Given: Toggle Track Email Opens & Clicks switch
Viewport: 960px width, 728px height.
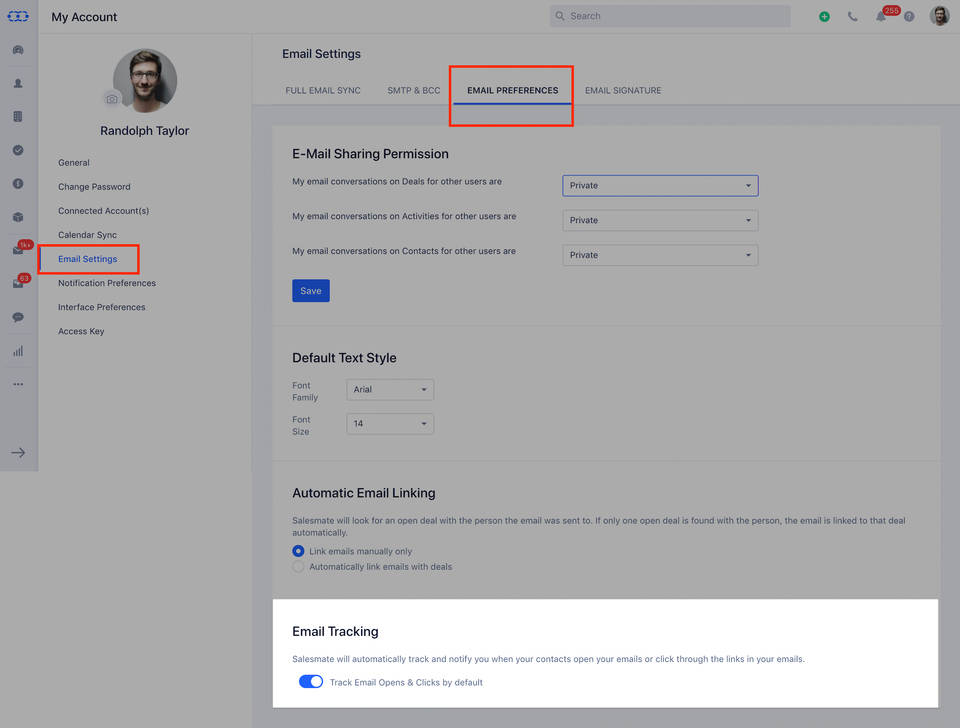Looking at the screenshot, I should [311, 682].
